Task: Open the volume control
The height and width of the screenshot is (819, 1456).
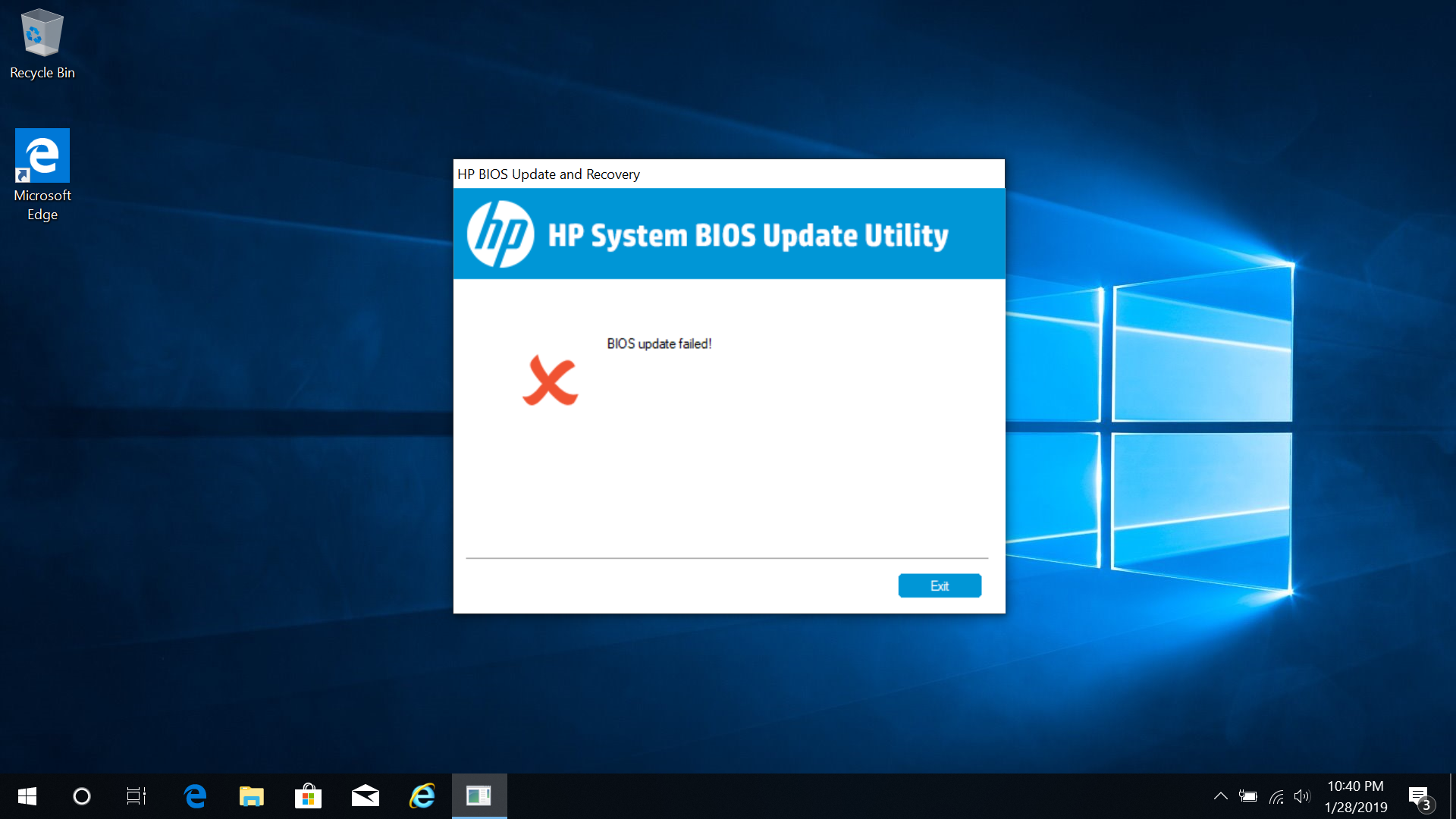Action: coord(1304,795)
